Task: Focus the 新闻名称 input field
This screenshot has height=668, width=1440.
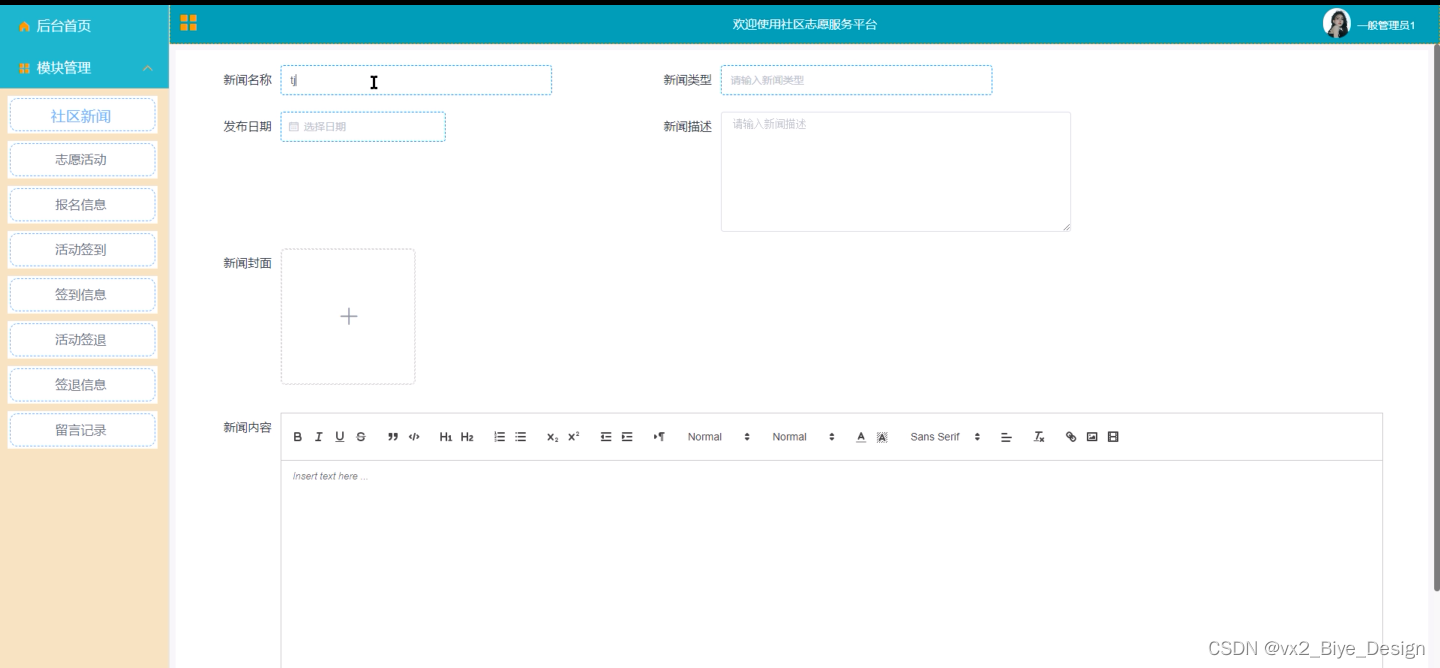Action: tap(416, 80)
